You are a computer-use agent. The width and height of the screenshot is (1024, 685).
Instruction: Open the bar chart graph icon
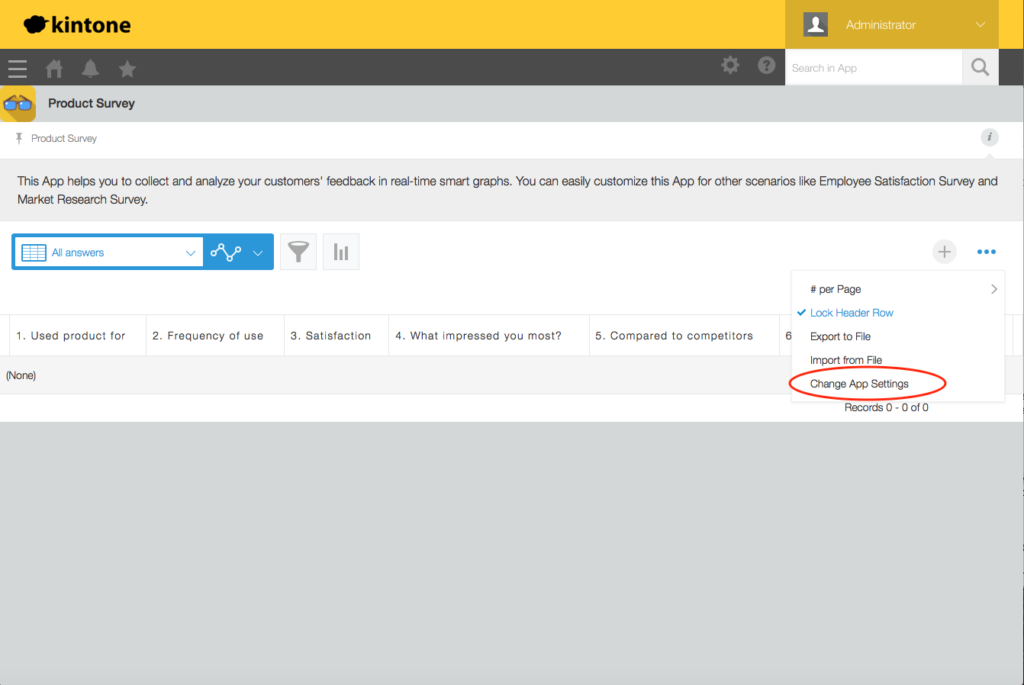[x=341, y=252]
